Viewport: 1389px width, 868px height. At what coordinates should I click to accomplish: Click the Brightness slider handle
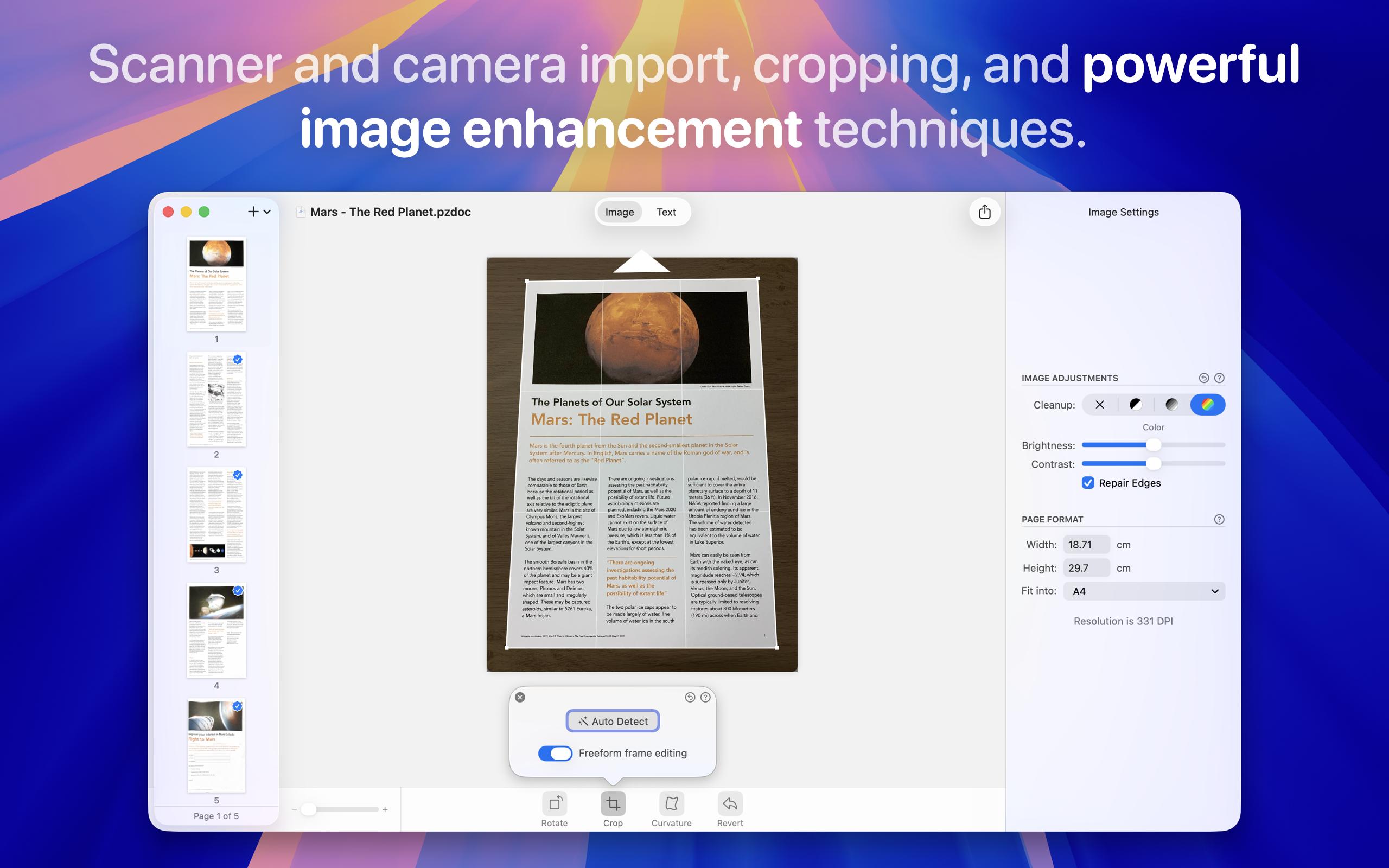click(1153, 445)
